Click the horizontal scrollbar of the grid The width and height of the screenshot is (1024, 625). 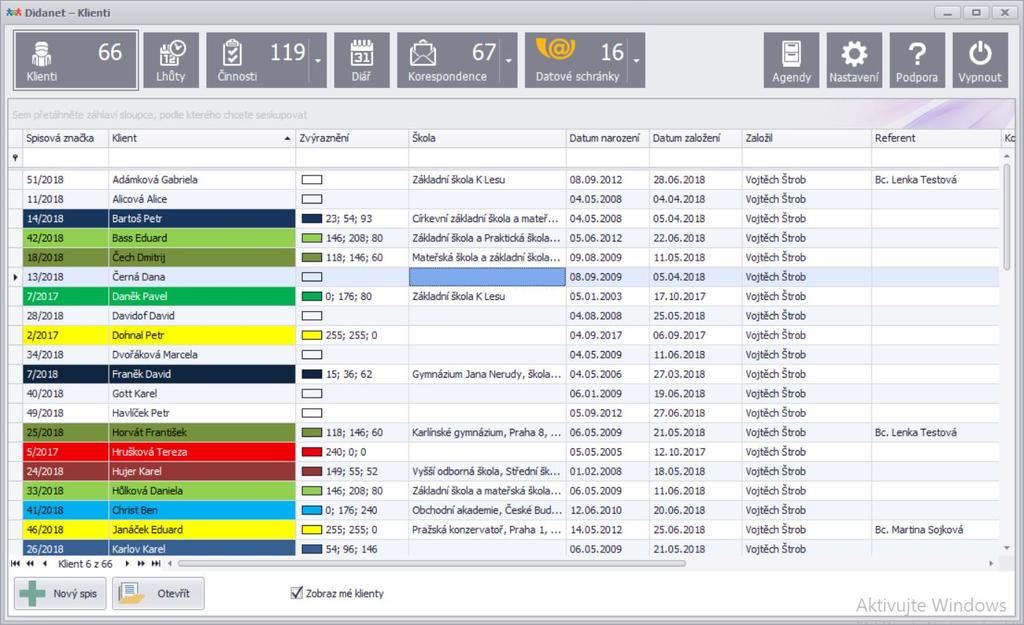(x=432, y=564)
